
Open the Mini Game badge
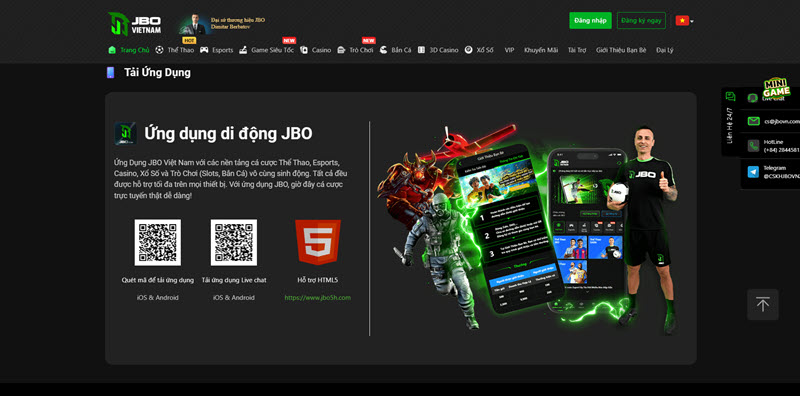[x=777, y=87]
